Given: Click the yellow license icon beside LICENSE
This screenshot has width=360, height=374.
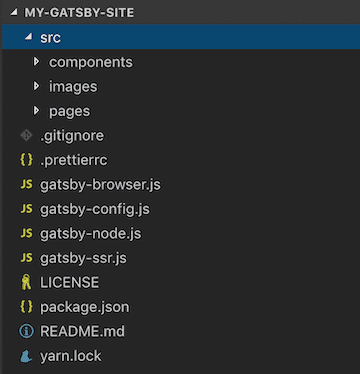Looking at the screenshot, I should pos(26,282).
